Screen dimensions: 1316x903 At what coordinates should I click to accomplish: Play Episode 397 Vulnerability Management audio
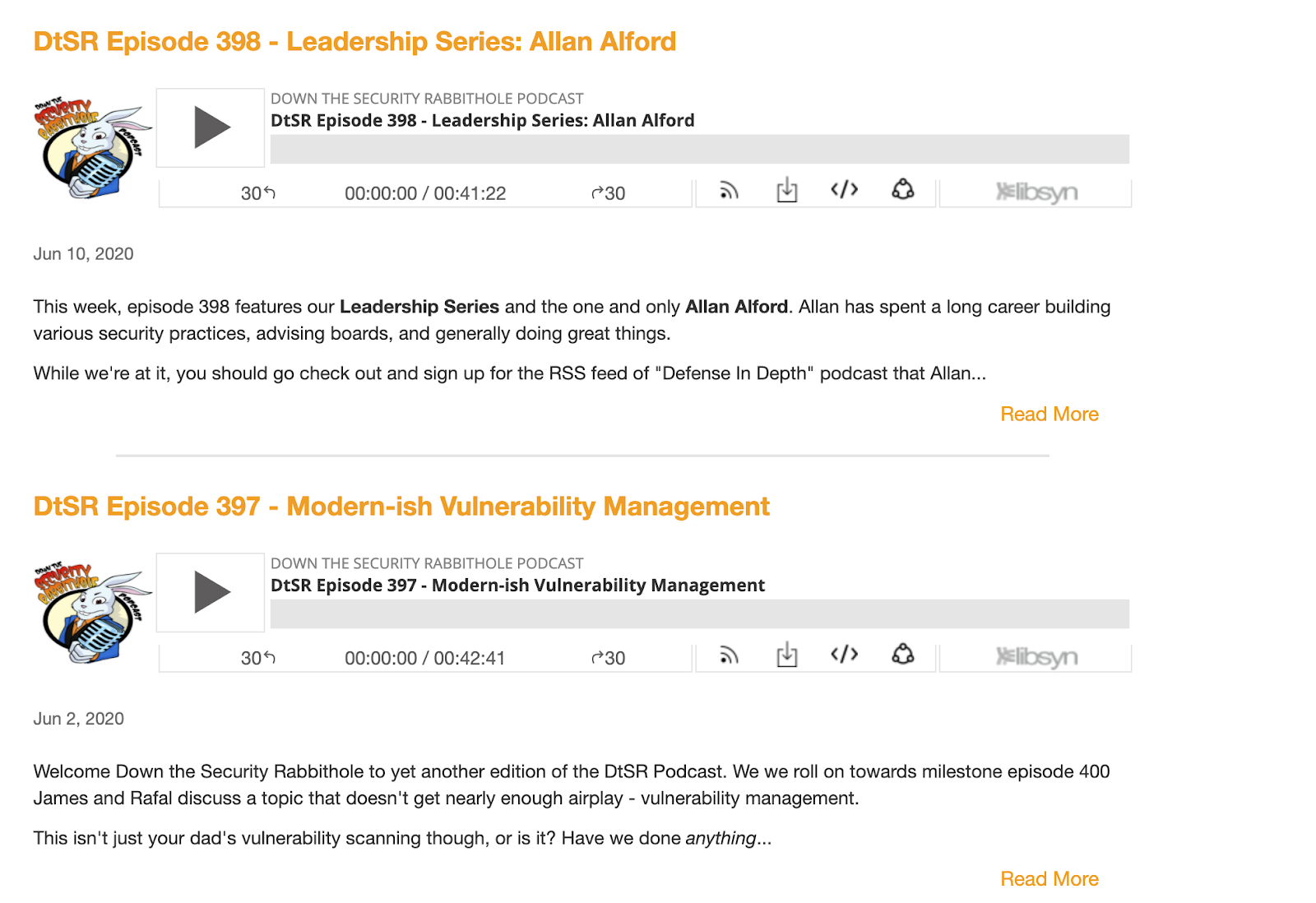coord(211,592)
